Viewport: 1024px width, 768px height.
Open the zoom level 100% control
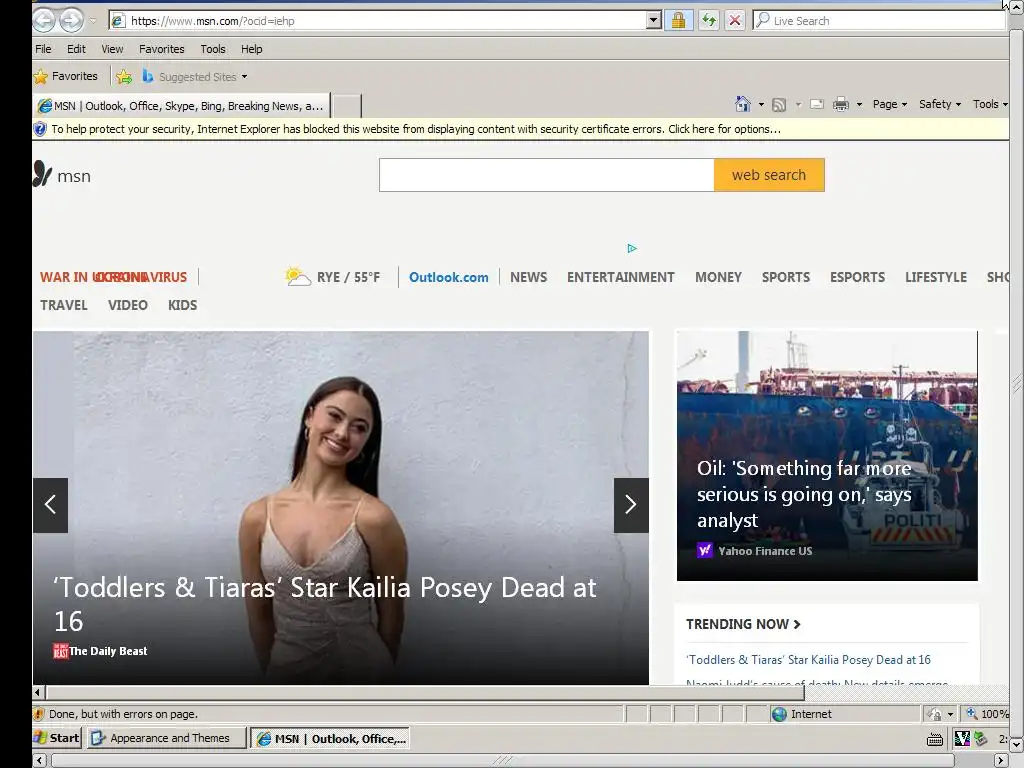point(987,714)
